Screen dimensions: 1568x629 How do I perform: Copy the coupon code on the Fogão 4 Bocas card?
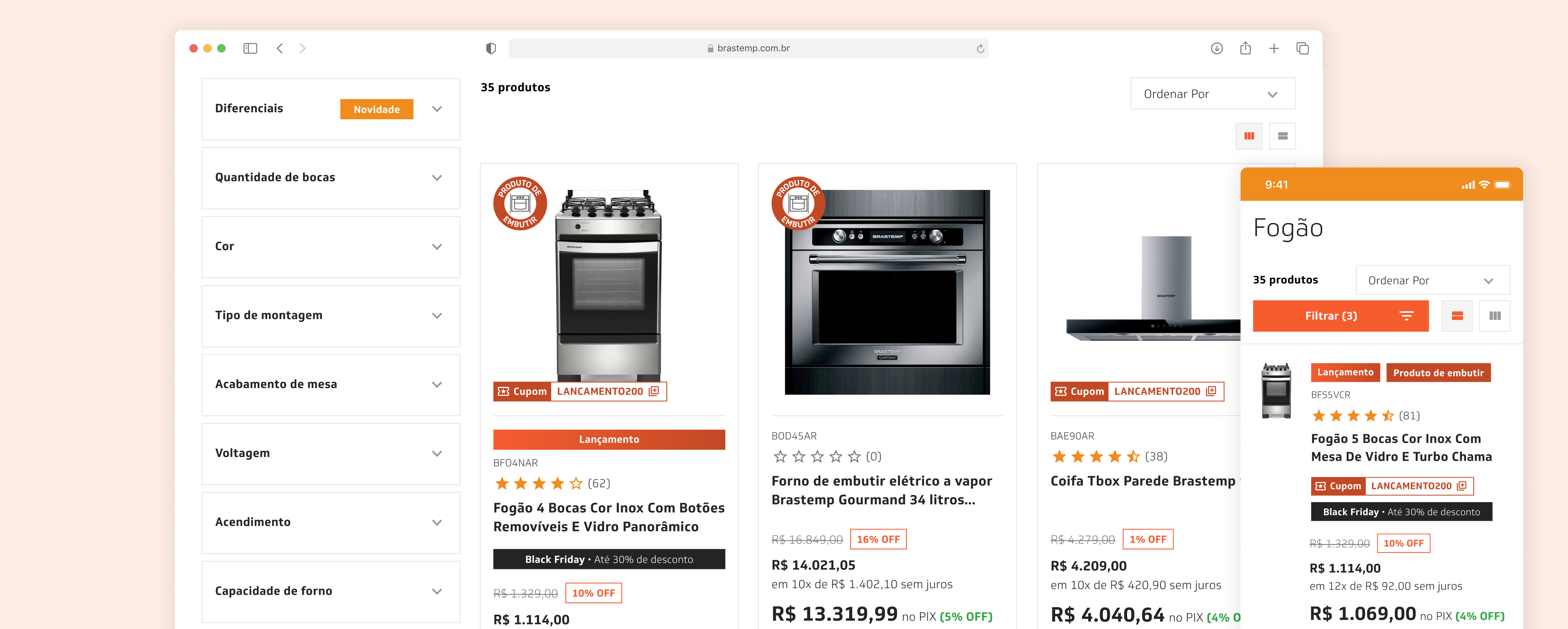654,391
